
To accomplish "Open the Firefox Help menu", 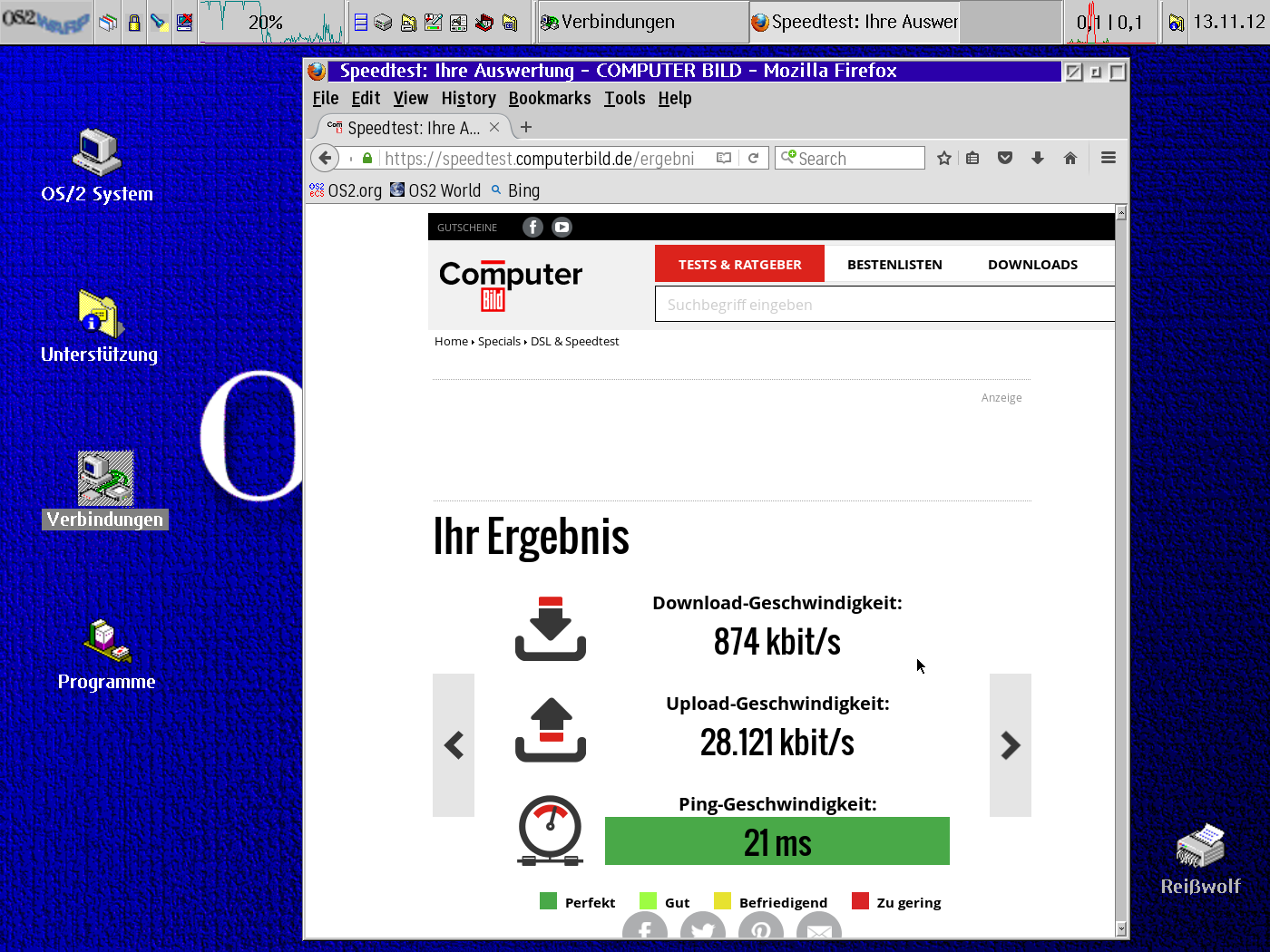I will coord(675,98).
